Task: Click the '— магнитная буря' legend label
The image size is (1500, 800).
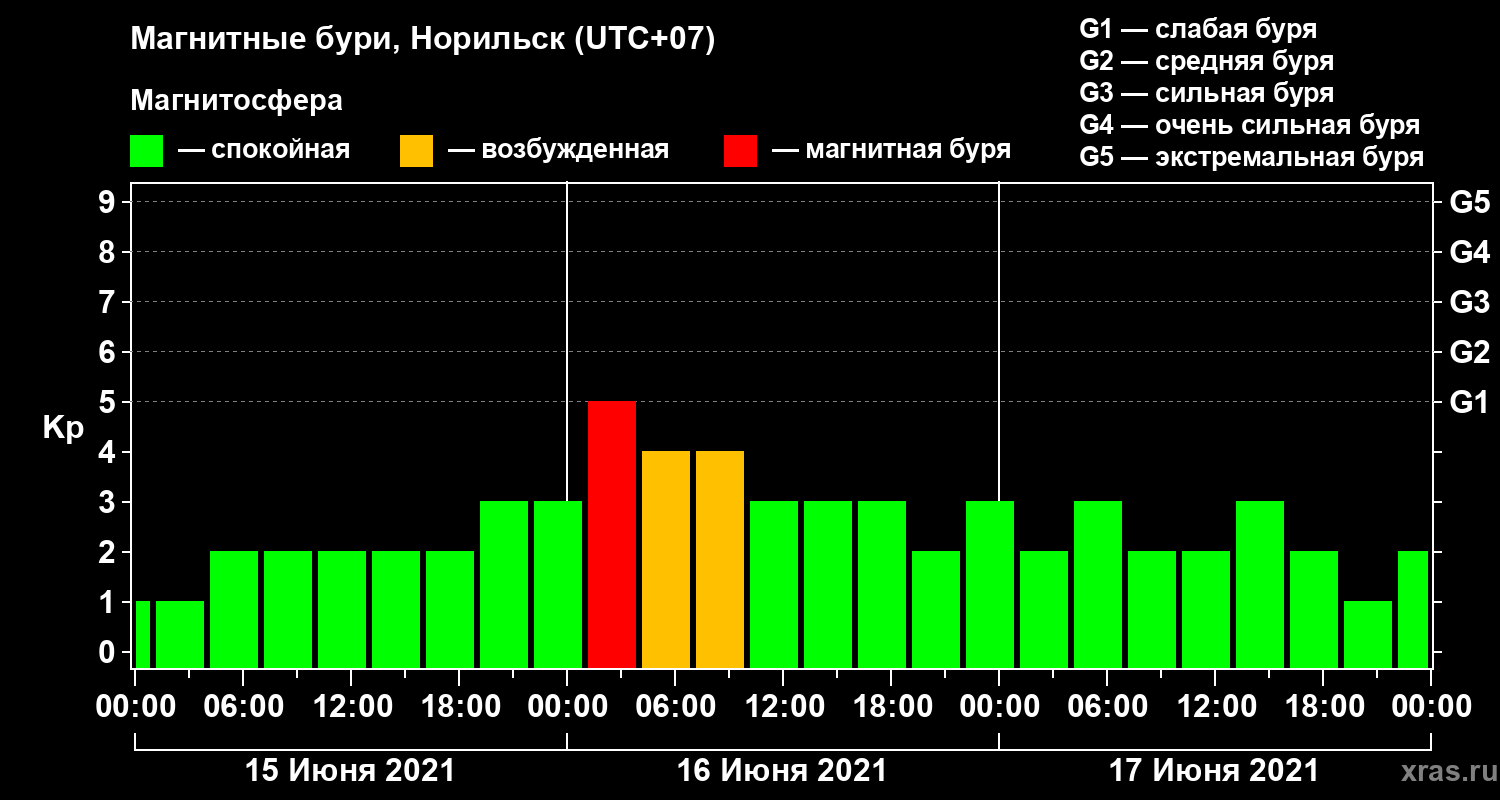Action: [891, 151]
